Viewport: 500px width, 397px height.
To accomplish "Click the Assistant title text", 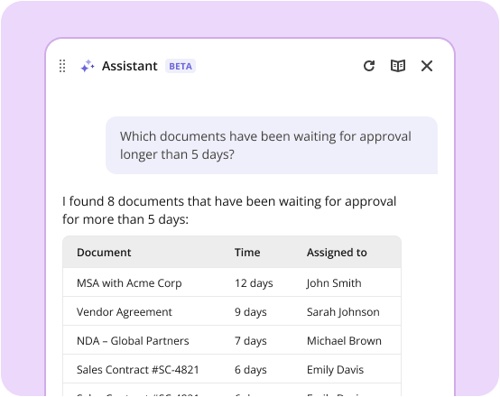I will point(130,66).
